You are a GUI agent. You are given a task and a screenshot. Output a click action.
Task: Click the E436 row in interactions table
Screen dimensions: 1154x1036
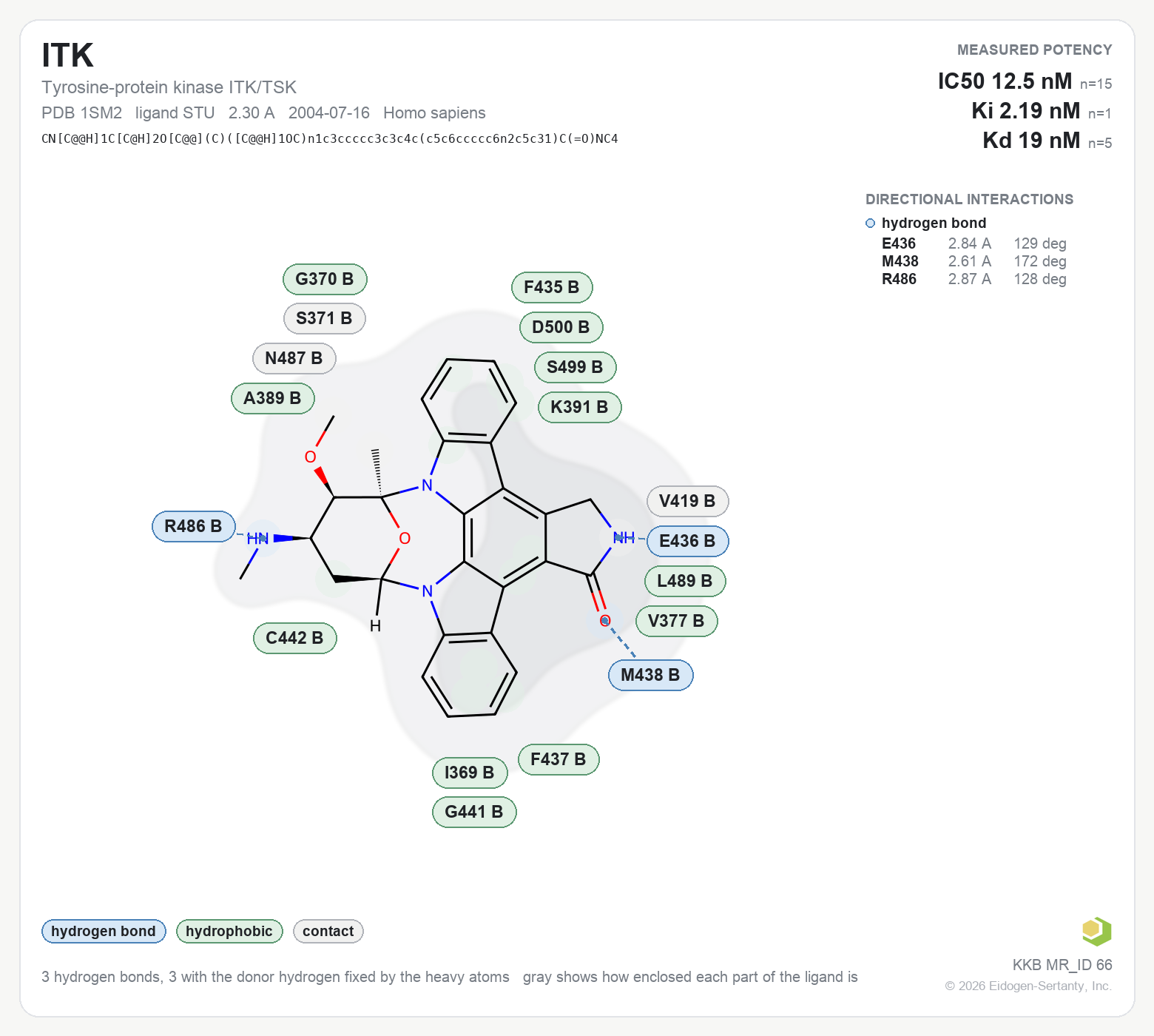(974, 243)
